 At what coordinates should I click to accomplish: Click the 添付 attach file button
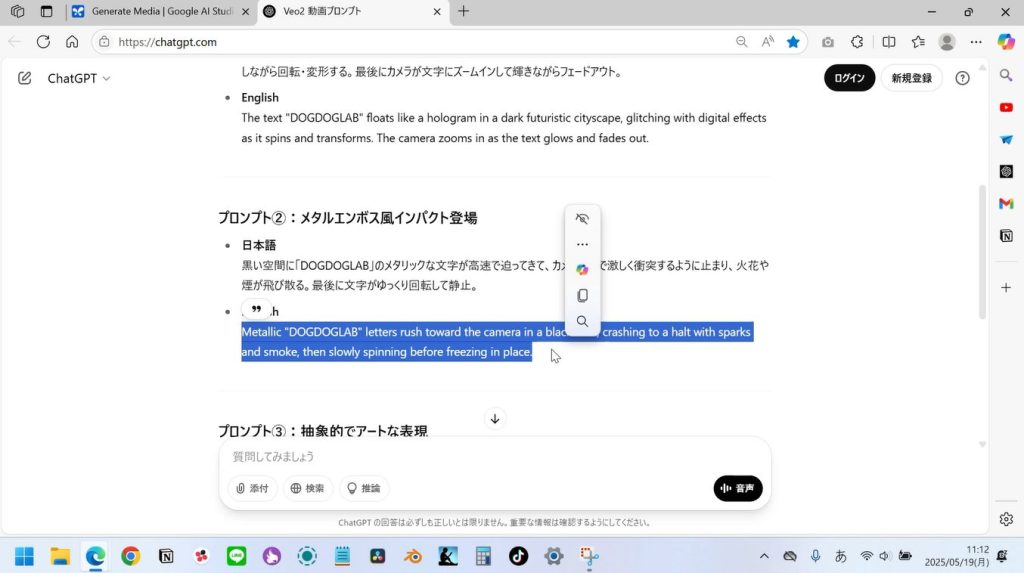252,488
